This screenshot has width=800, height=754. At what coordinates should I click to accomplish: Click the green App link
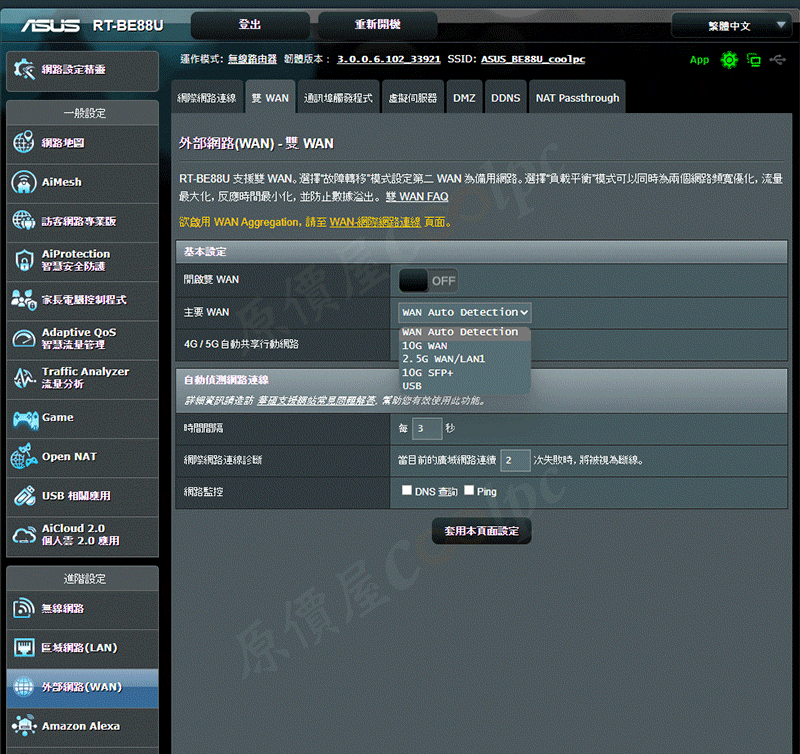pyautogui.click(x=699, y=60)
